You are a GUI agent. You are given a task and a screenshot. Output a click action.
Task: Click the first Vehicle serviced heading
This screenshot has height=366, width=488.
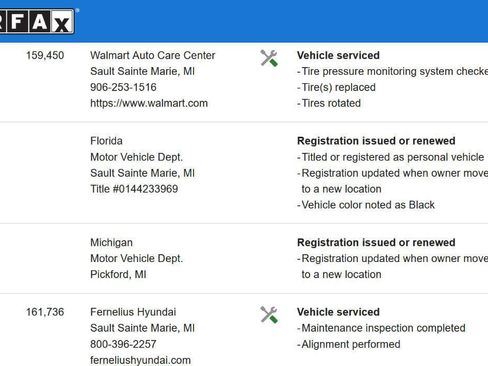338,55
